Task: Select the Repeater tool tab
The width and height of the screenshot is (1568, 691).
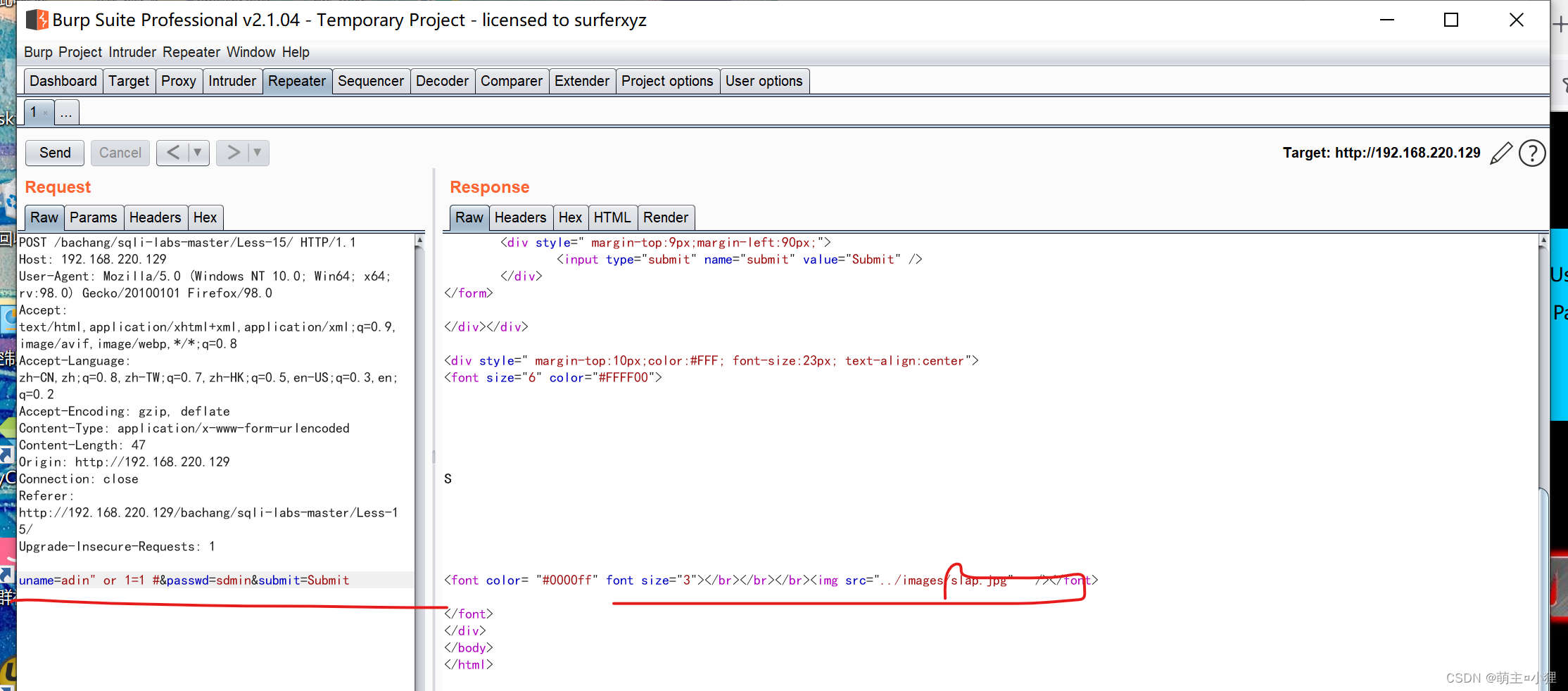Action: click(x=297, y=81)
